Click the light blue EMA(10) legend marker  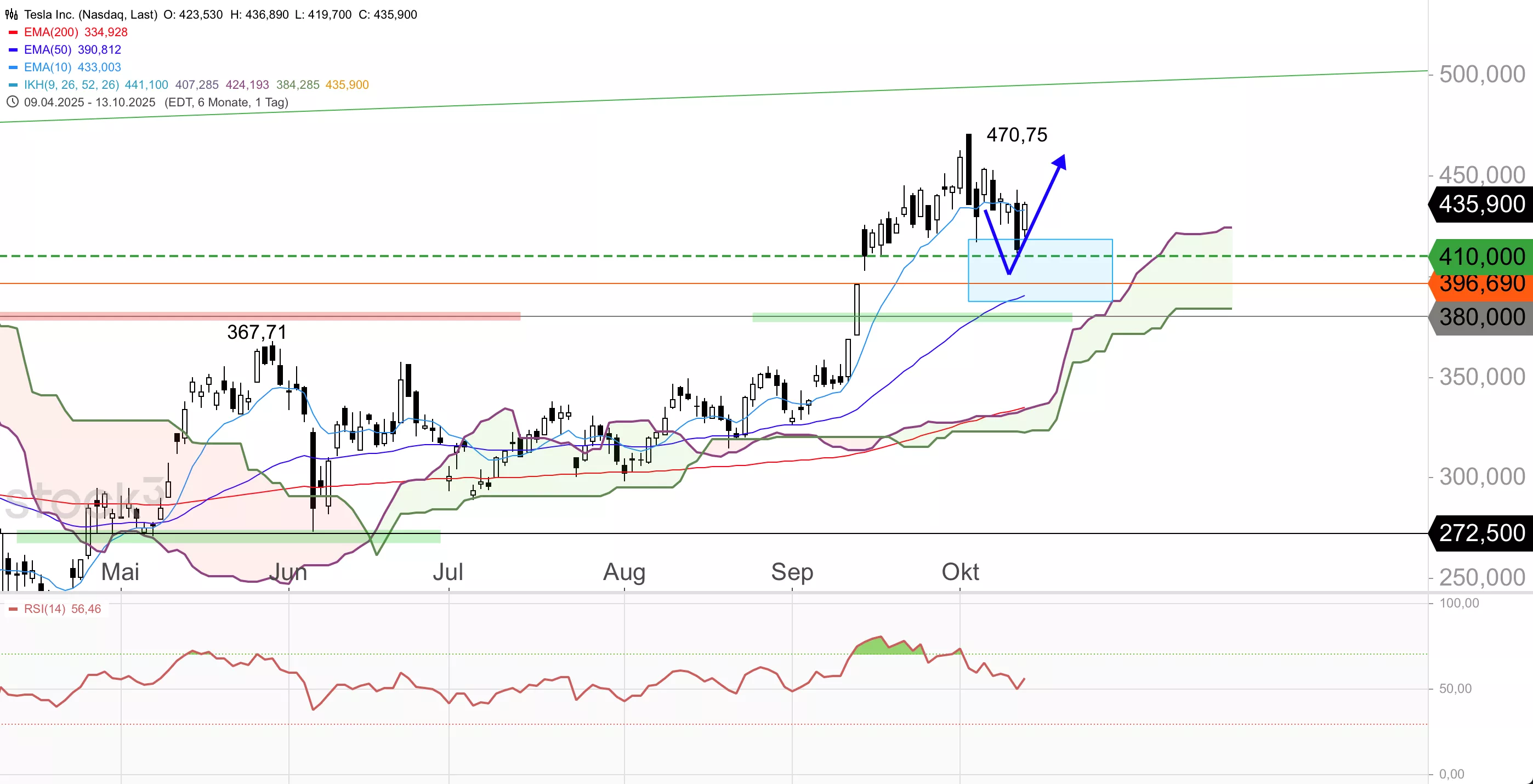pos(13,67)
